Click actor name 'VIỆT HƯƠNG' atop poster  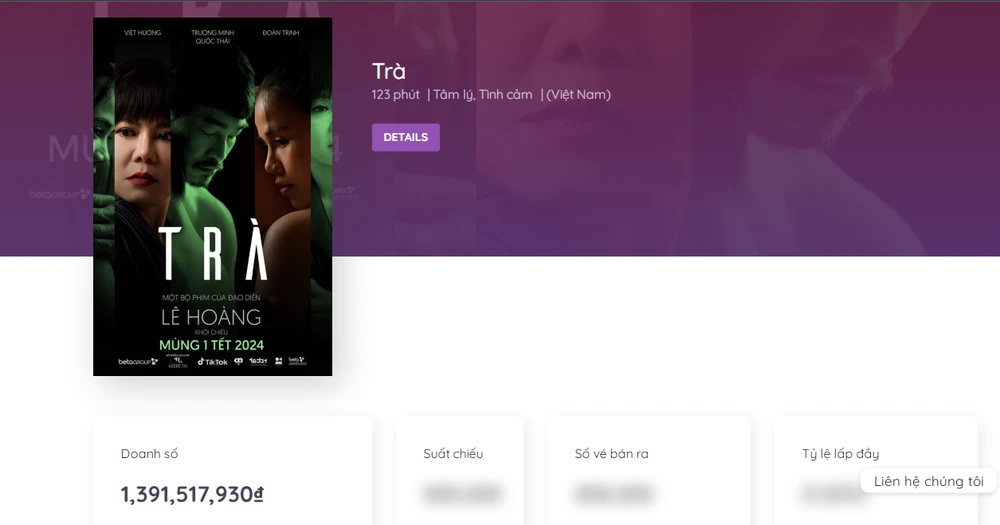142,33
